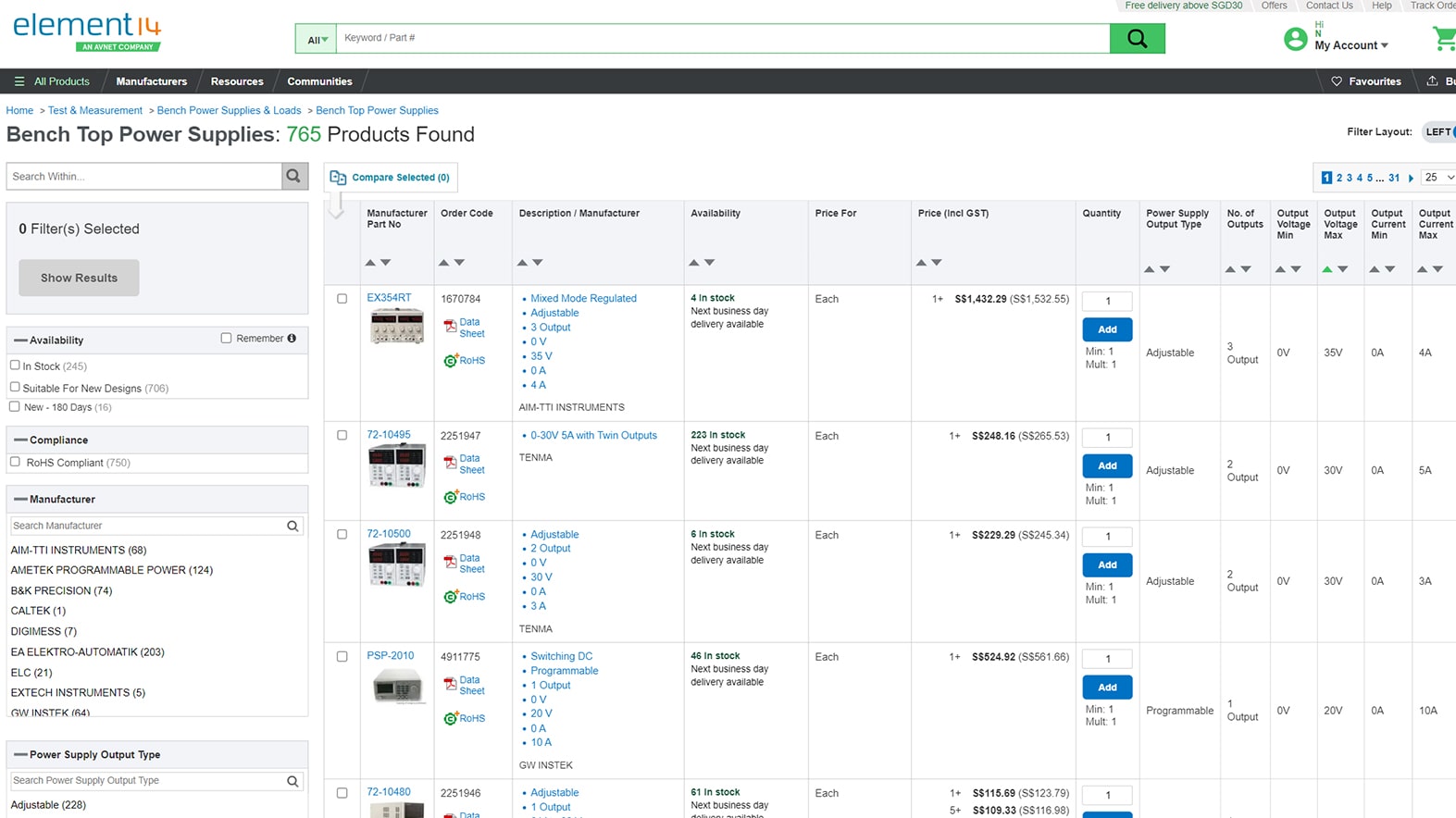Collapse Power Supply Output Type section
This screenshot has width=1456, height=818.
pos(20,755)
